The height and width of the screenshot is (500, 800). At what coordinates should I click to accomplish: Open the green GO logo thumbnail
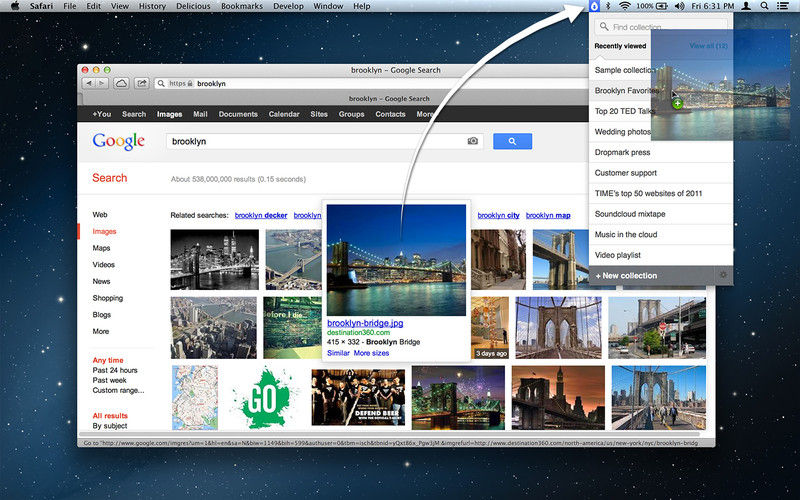(264, 396)
